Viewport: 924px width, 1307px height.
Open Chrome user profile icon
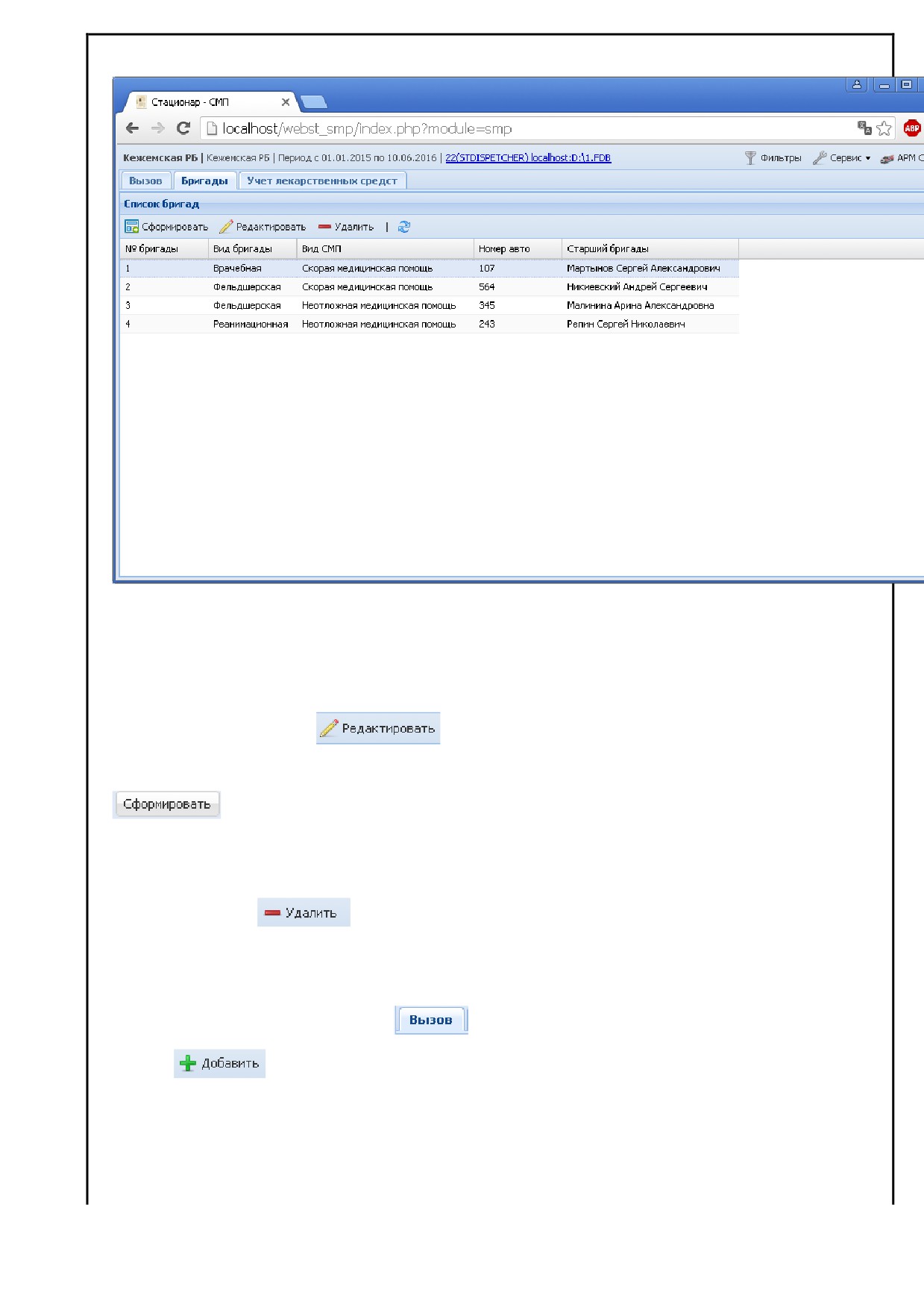[857, 84]
